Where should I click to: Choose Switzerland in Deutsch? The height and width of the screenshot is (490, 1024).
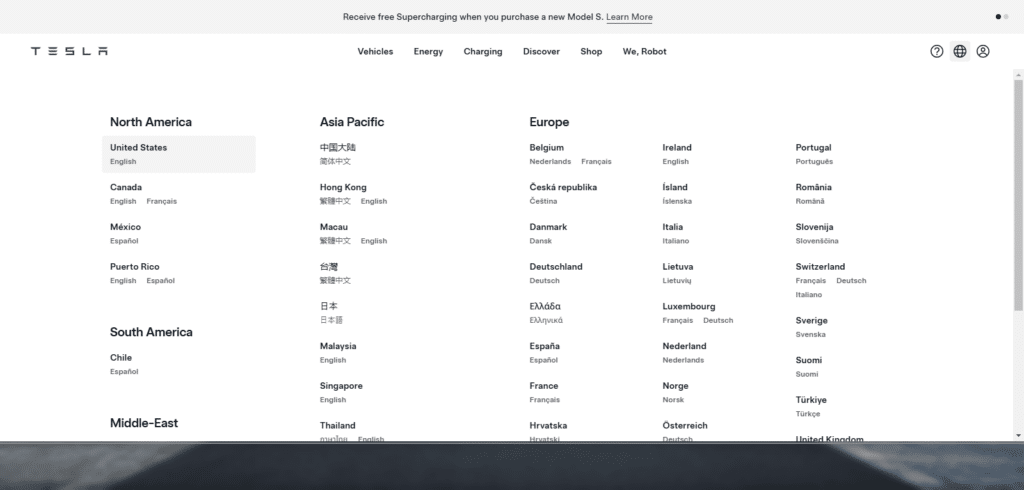click(851, 281)
